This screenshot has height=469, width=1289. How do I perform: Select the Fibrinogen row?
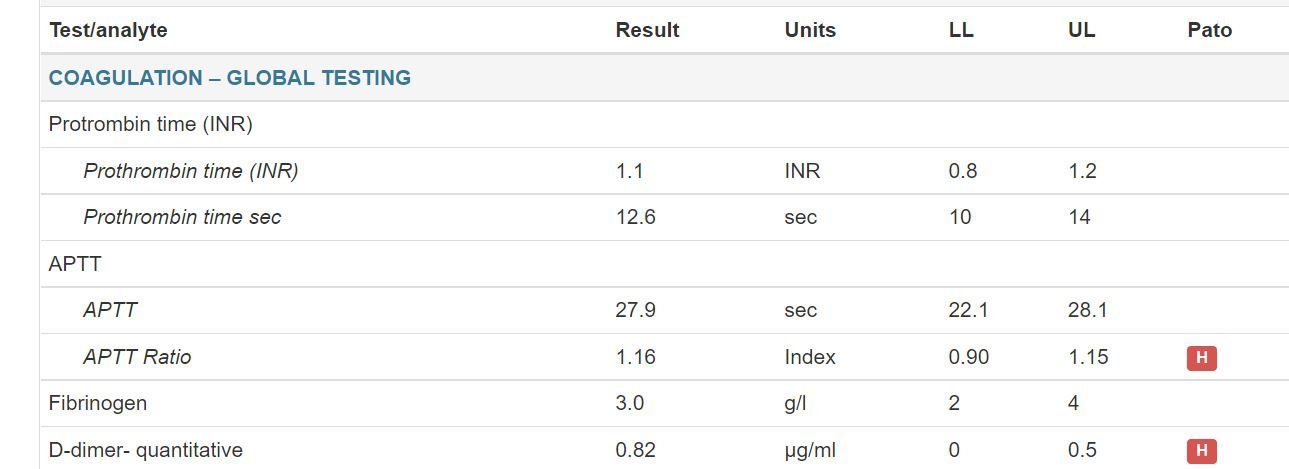click(x=98, y=403)
